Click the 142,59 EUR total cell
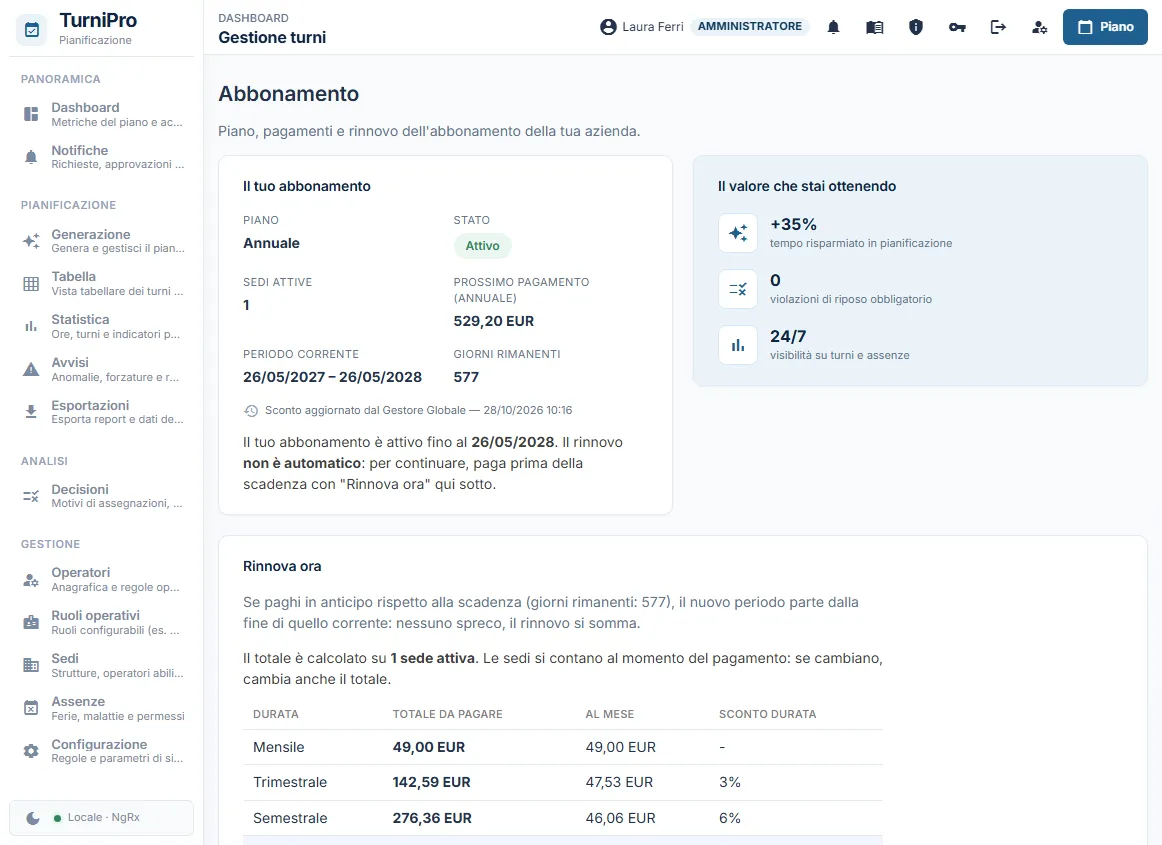Screen dimensions: 1162x845 pyautogui.click(x=431, y=782)
